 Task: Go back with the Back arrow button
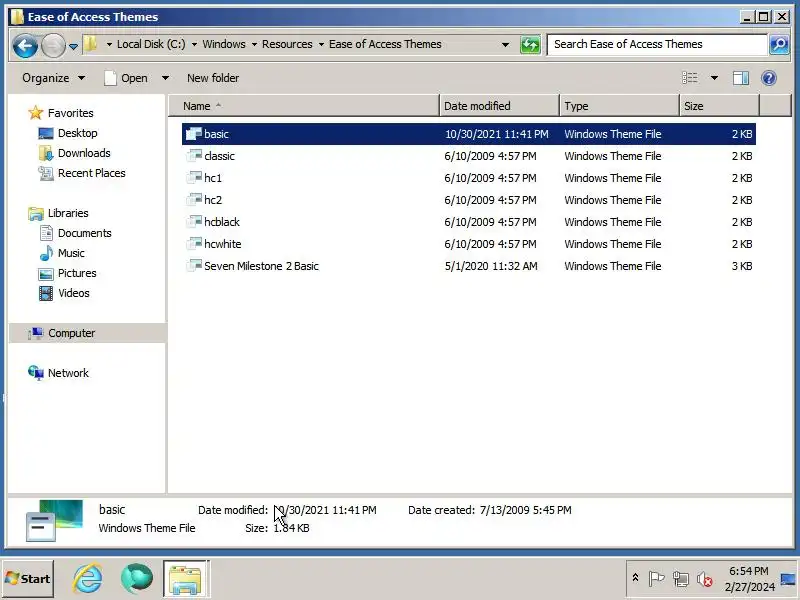pos(25,46)
